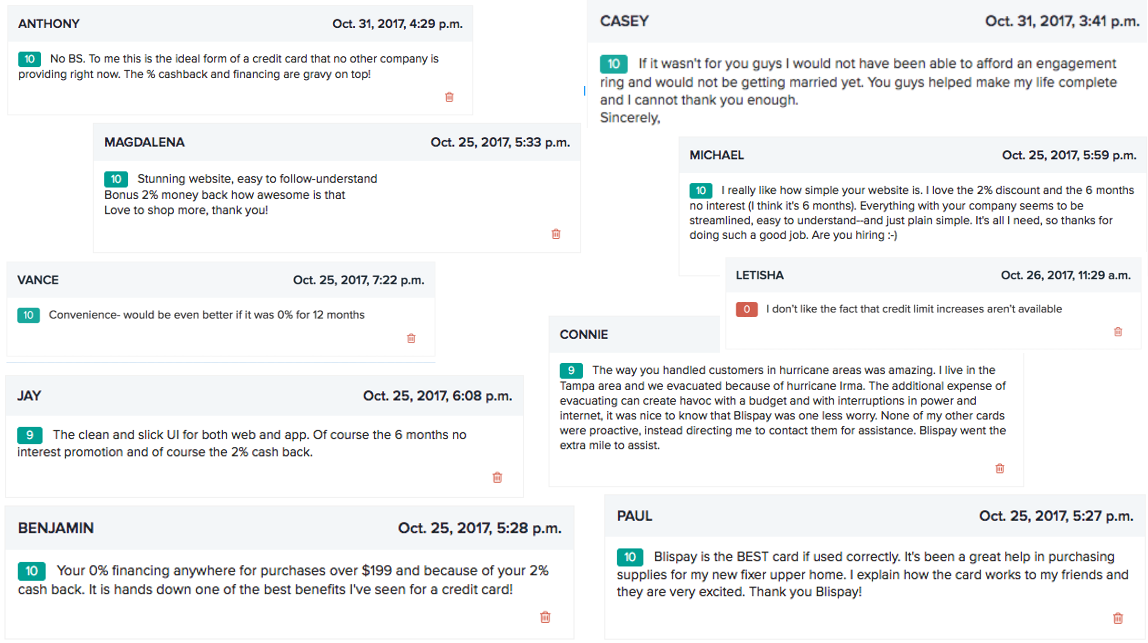Trash Benjamin's review
The height and width of the screenshot is (643, 1148).
point(545,617)
